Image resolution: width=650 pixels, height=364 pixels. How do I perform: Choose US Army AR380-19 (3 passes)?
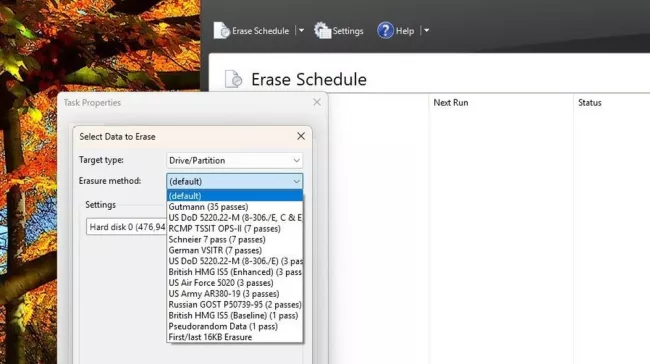tap(235, 294)
